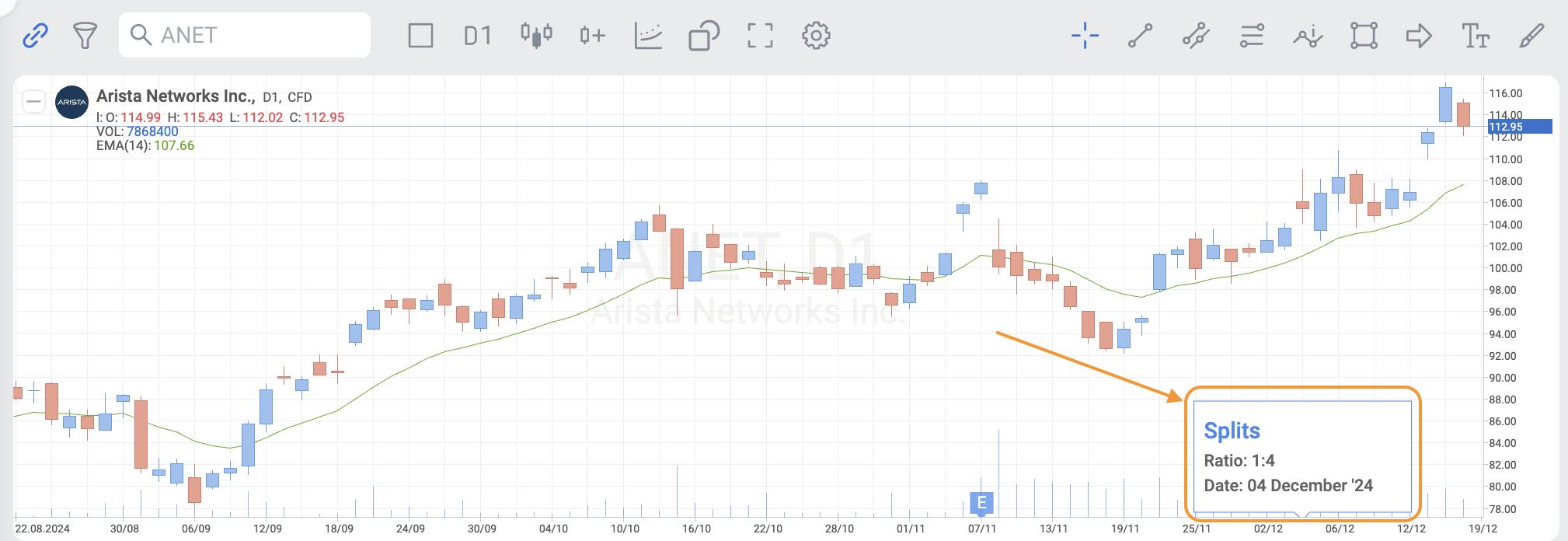Collapse the chart legend with minus button

(33, 102)
